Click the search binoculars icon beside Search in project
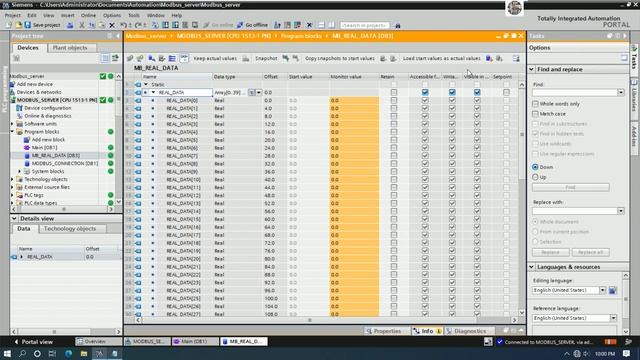This screenshot has width=640, height=360. tap(398, 25)
